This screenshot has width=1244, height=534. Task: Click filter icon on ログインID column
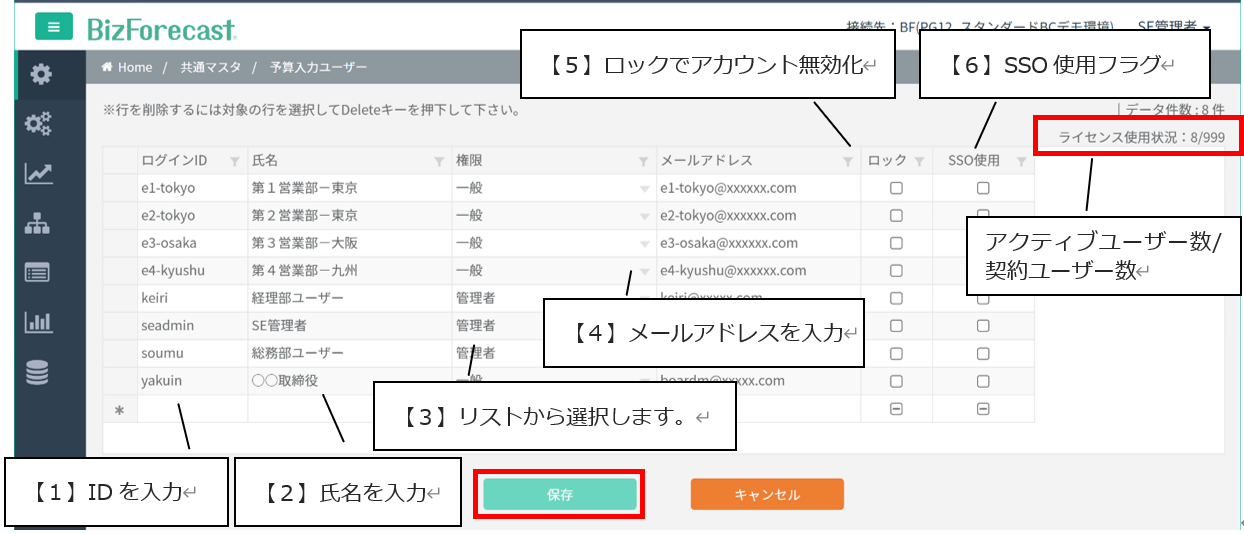click(x=235, y=161)
